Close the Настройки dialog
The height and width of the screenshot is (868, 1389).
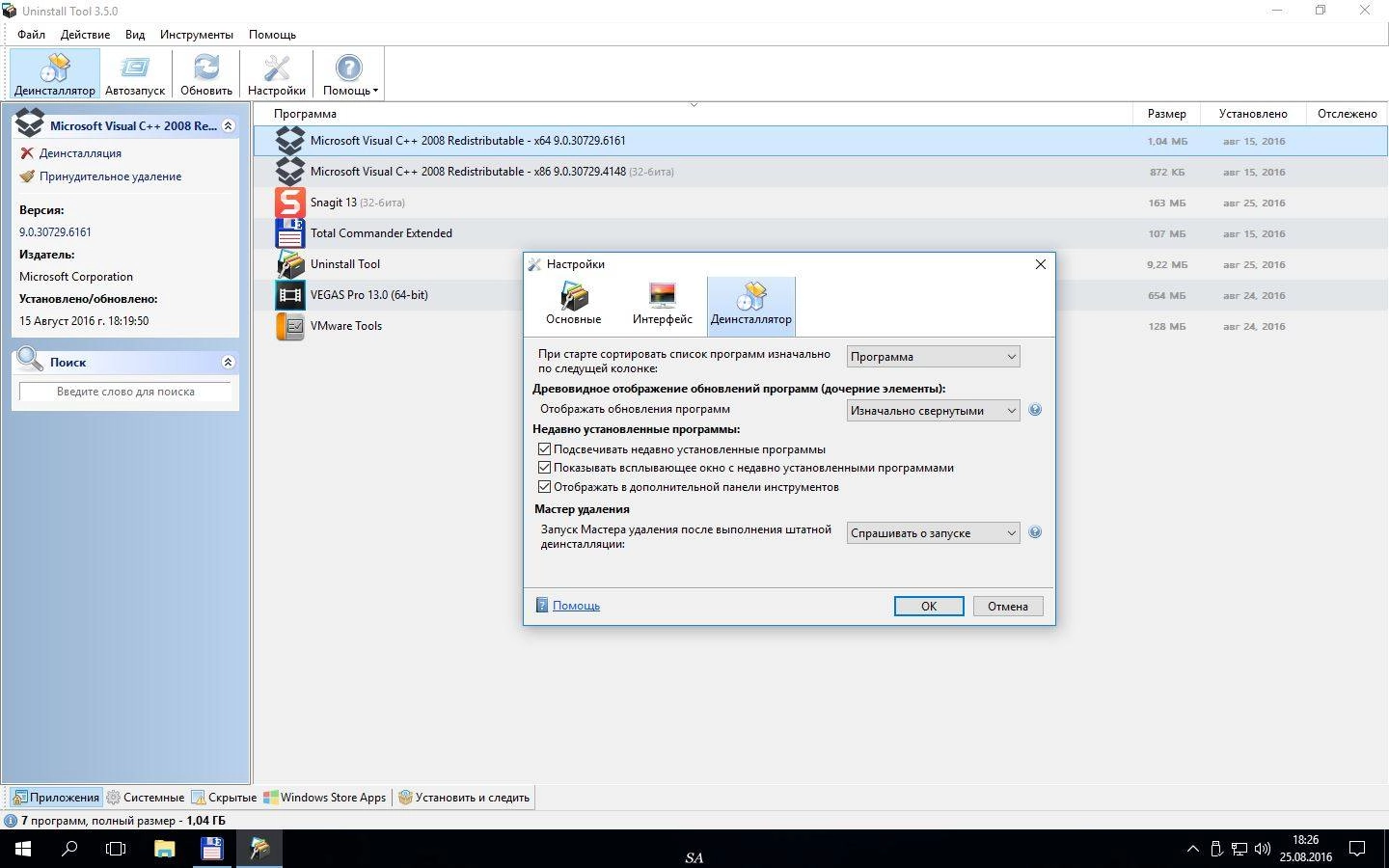tap(1040, 264)
